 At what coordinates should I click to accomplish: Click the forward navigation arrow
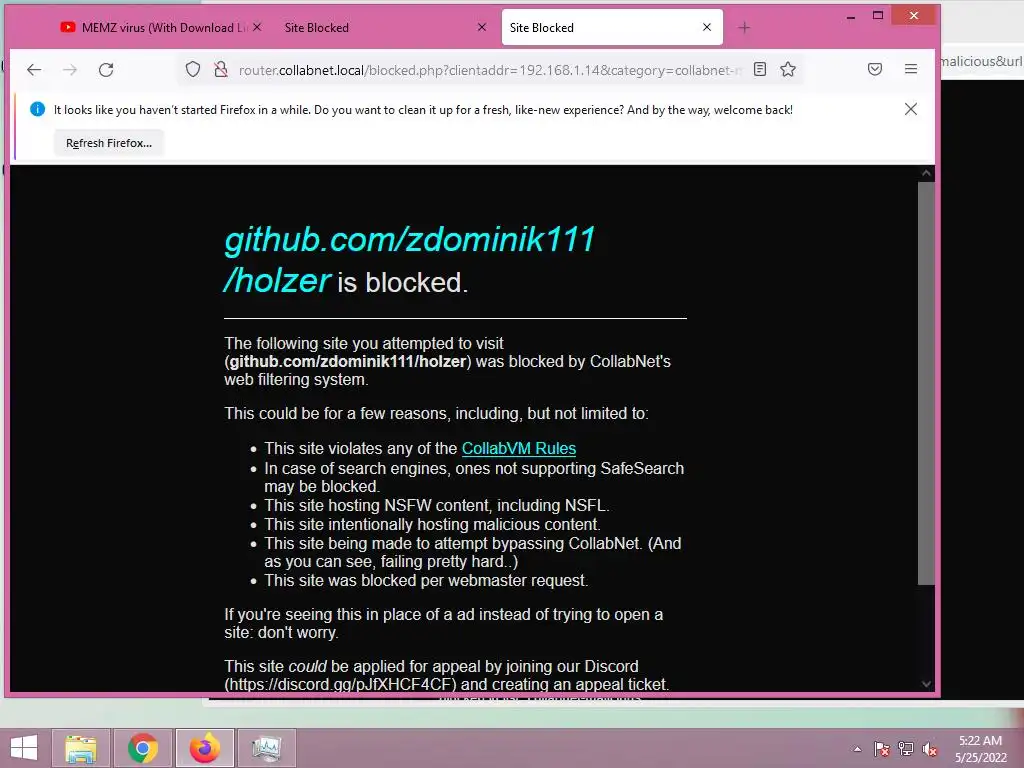pos(70,69)
